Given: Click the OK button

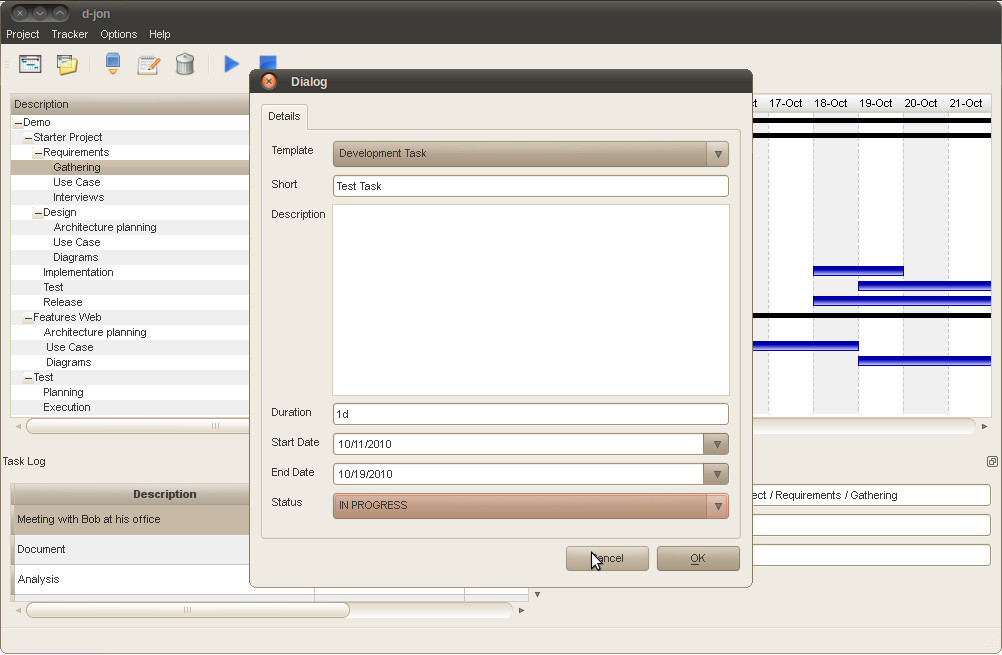Looking at the screenshot, I should pyautogui.click(x=698, y=559).
